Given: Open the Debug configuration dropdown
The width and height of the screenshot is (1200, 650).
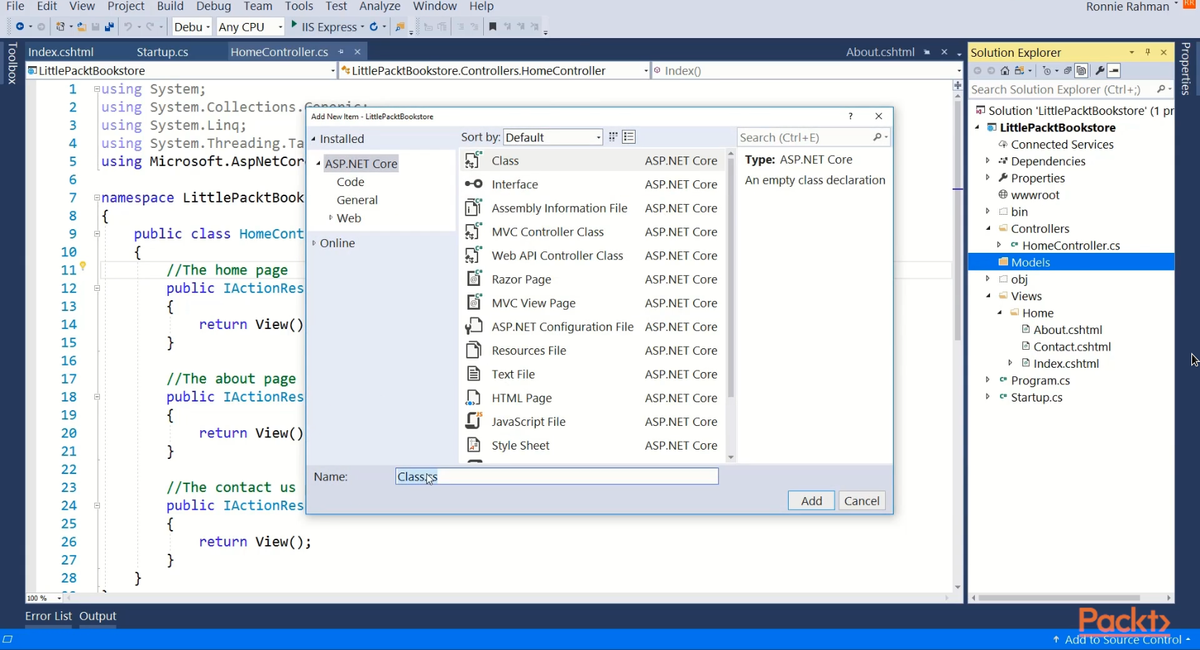Looking at the screenshot, I should point(192,27).
